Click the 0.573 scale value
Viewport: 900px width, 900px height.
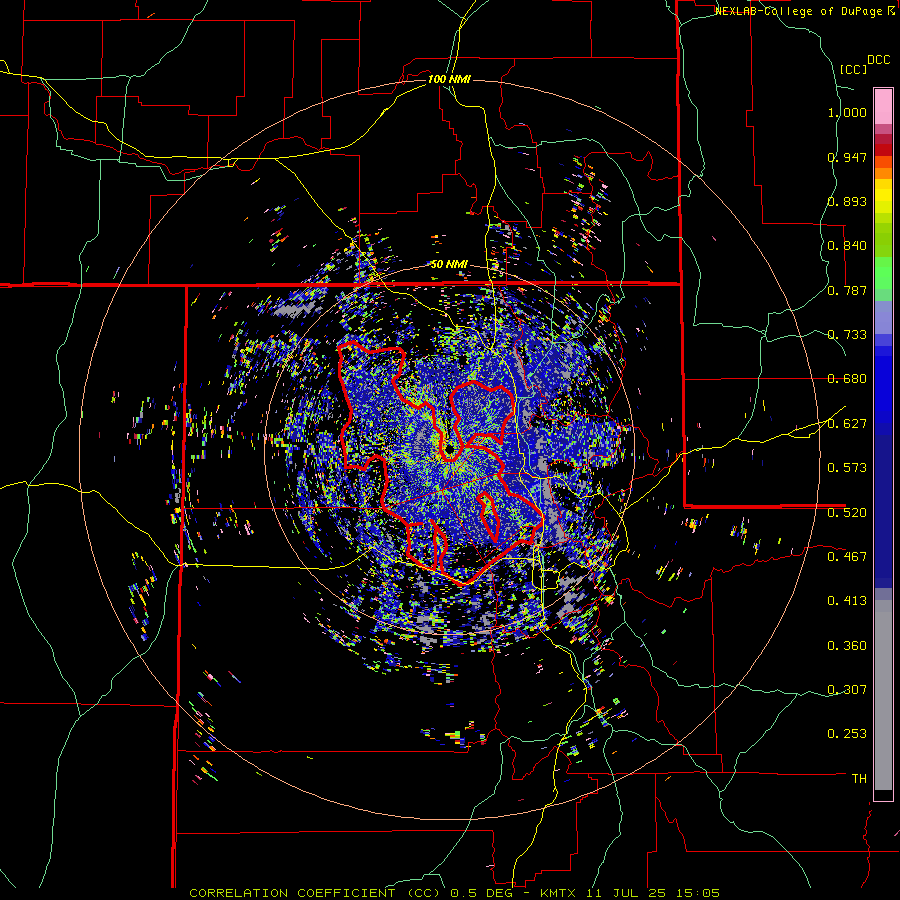coord(847,468)
